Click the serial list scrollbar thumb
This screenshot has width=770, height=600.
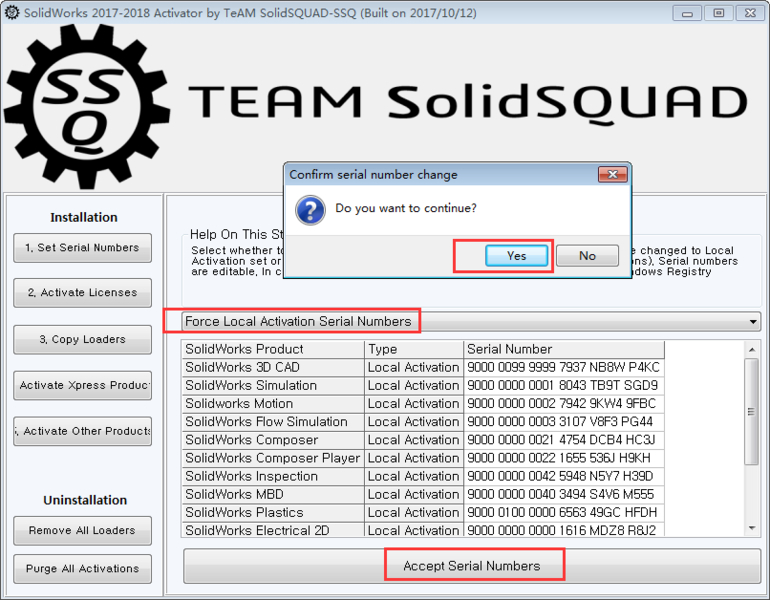click(752, 411)
